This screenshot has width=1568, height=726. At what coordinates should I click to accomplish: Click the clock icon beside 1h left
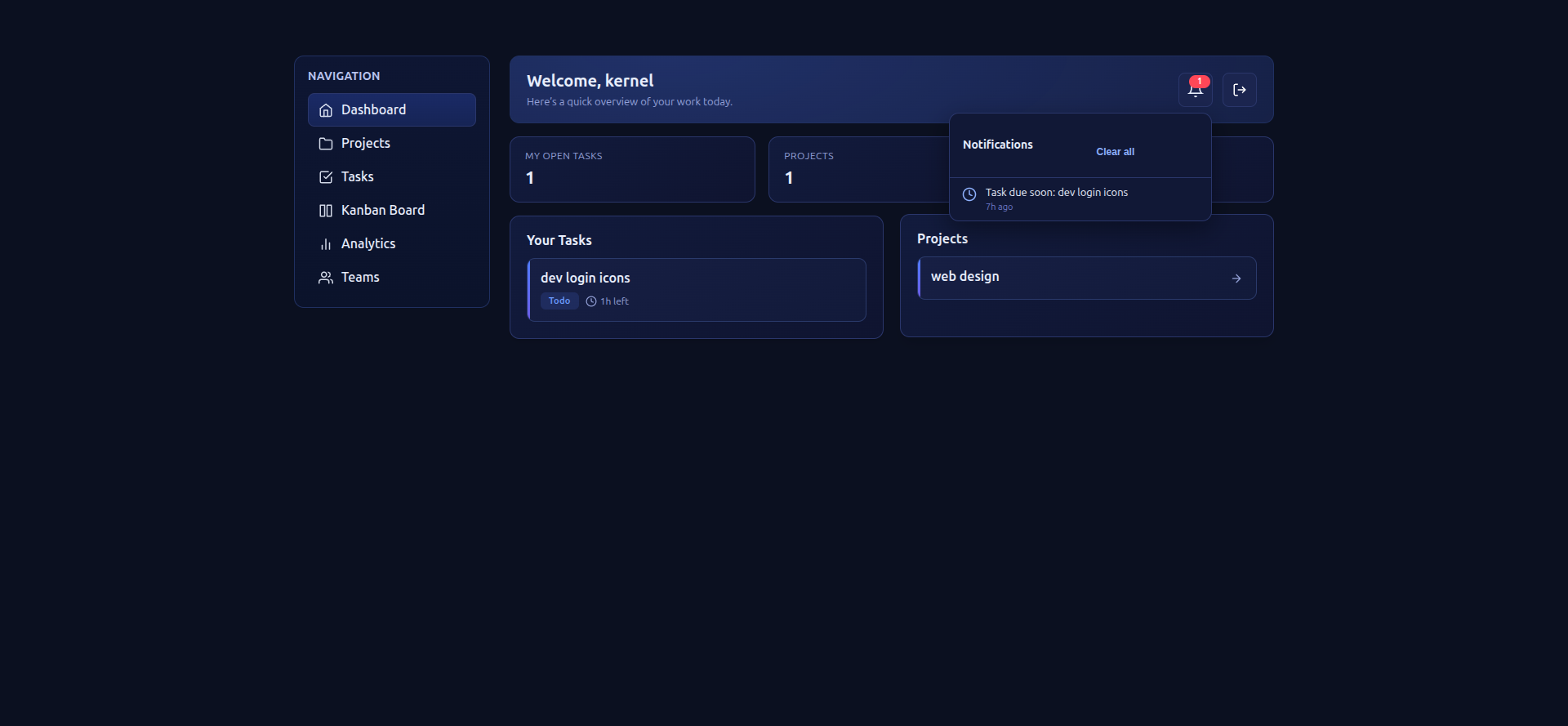click(591, 301)
